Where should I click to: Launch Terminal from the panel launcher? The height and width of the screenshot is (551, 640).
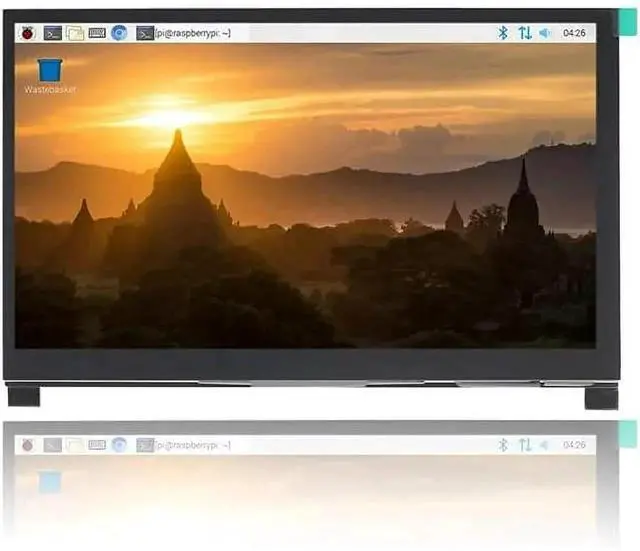tap(53, 33)
